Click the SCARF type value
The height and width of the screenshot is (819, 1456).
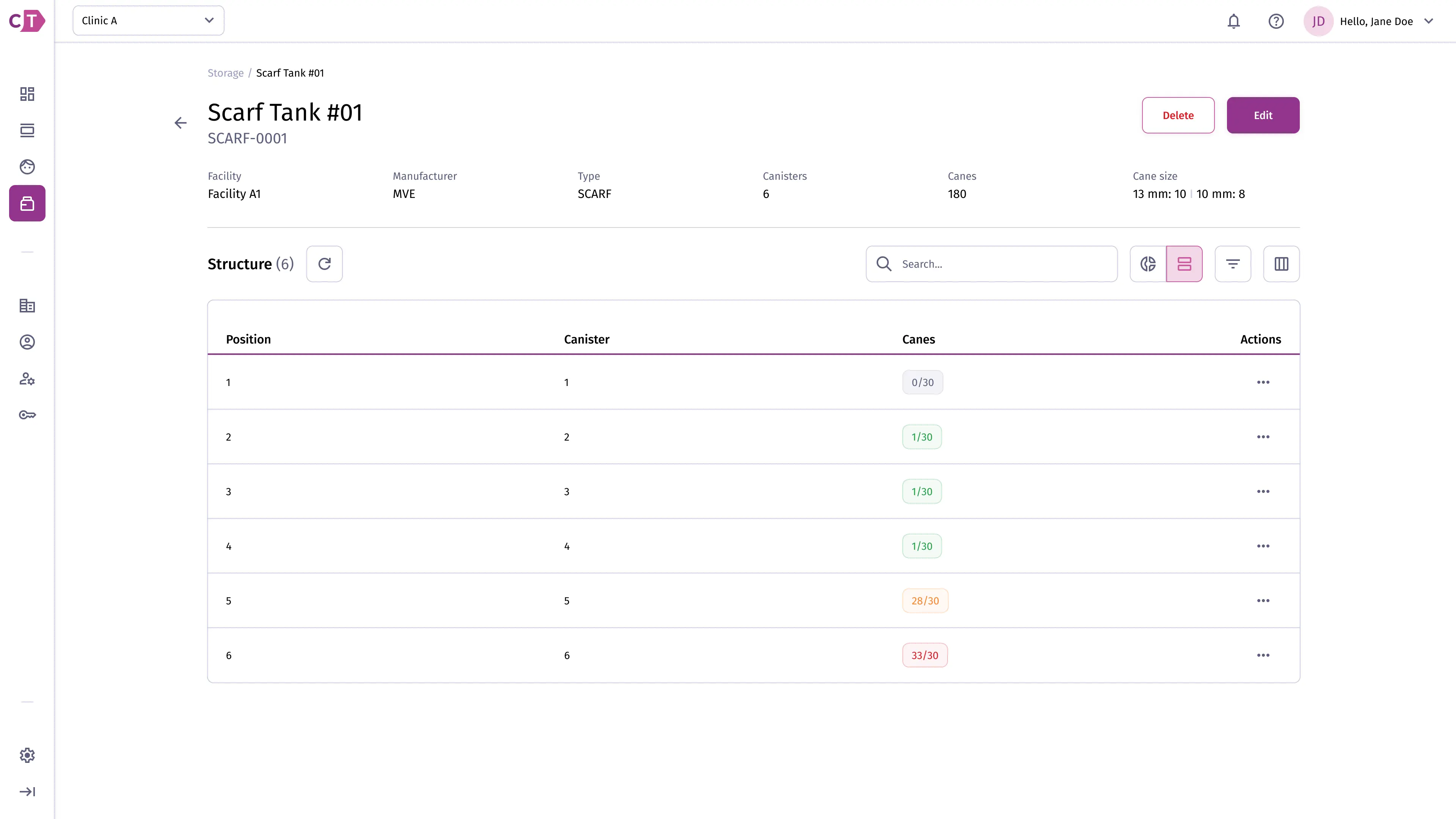pyautogui.click(x=594, y=194)
